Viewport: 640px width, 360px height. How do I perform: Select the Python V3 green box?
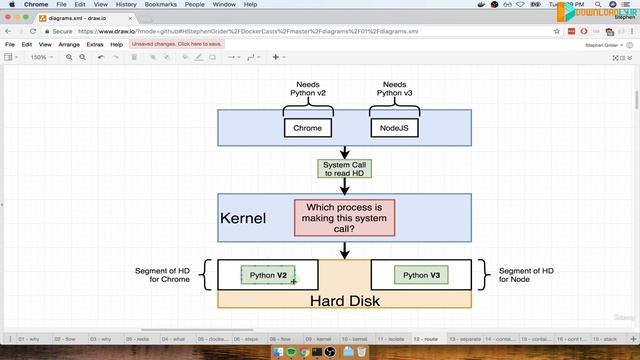[x=421, y=275]
